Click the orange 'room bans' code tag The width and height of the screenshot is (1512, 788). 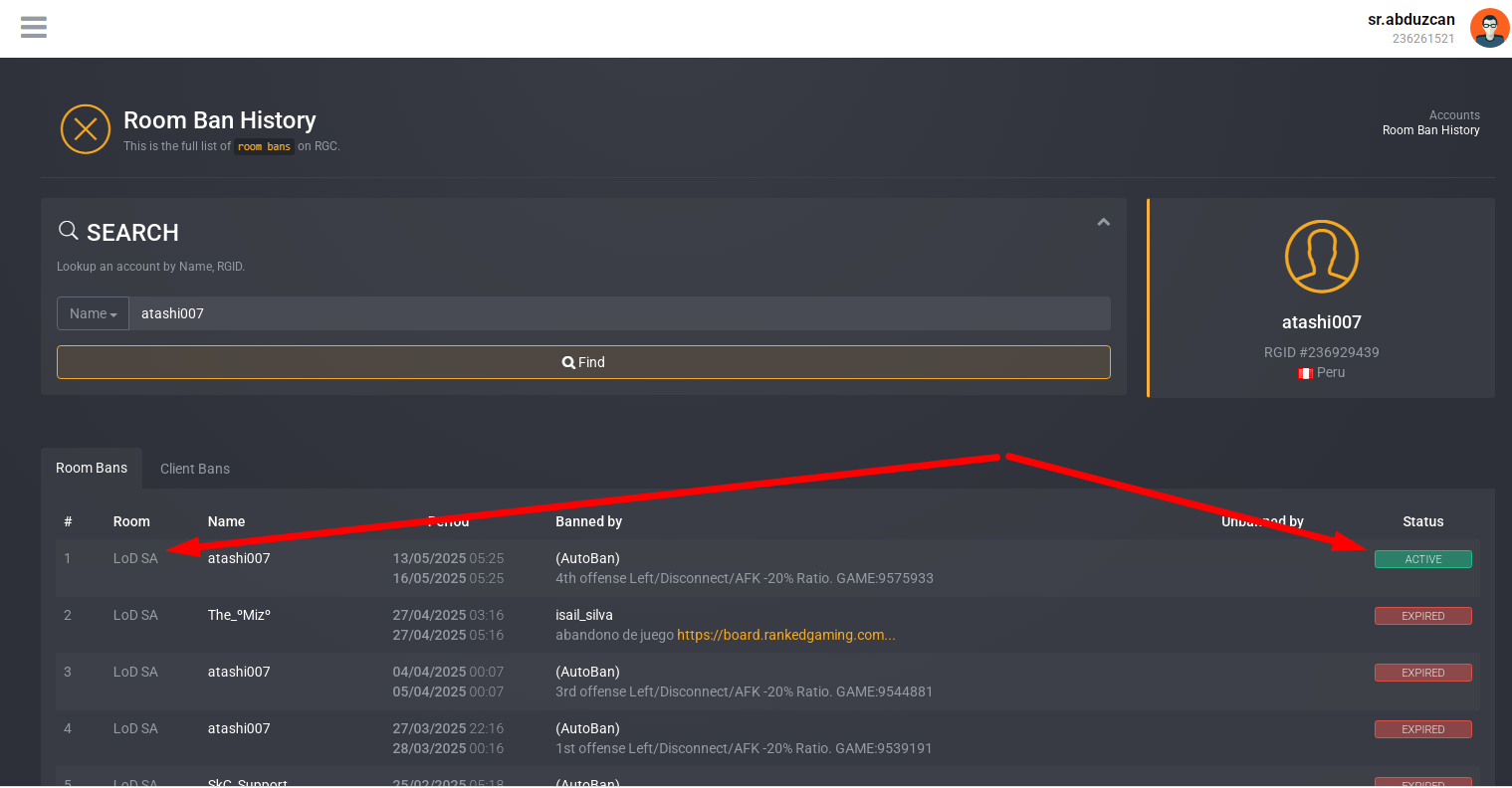tap(264, 146)
